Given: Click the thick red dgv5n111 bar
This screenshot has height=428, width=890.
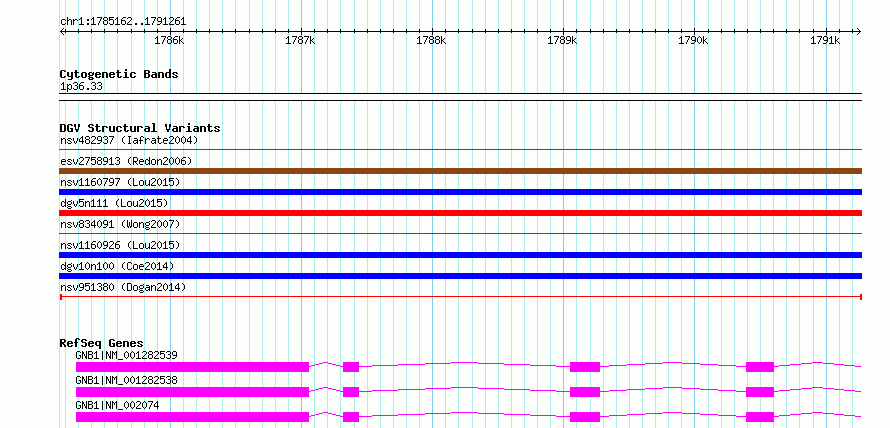Looking at the screenshot, I should pyautogui.click(x=461, y=213).
